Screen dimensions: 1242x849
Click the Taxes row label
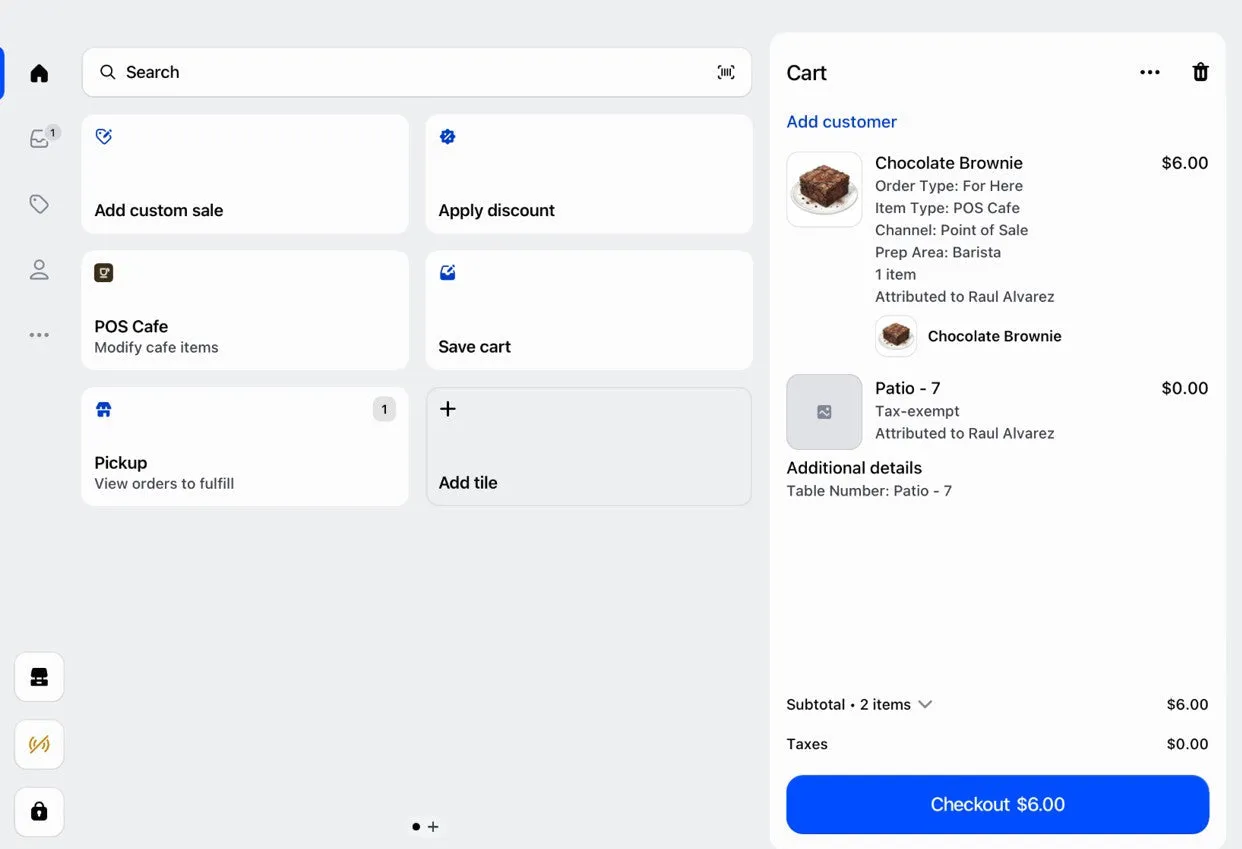[807, 744]
